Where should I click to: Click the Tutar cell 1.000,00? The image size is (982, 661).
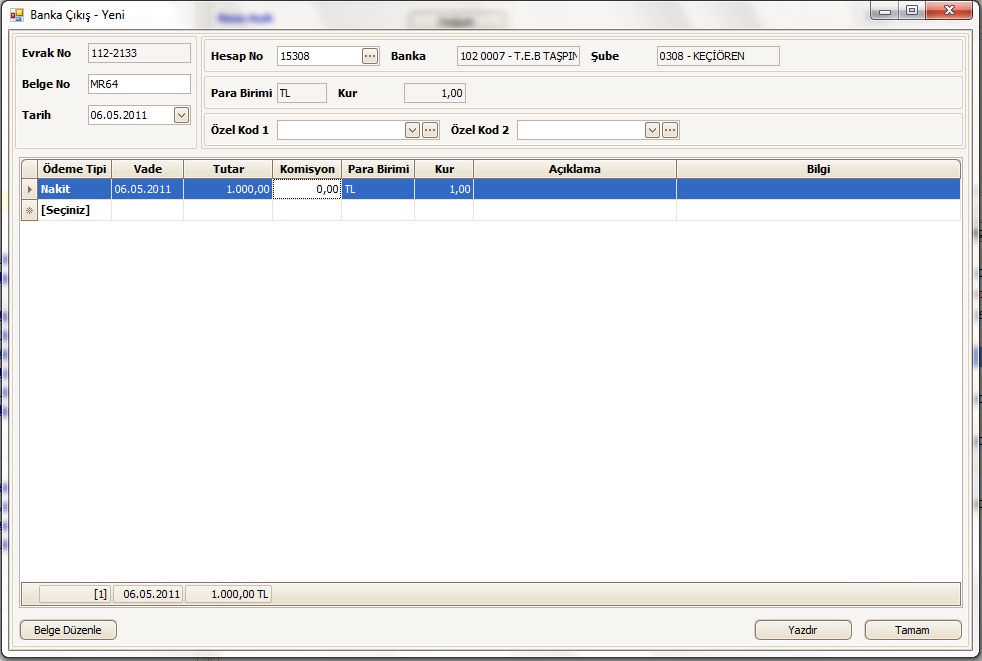[x=228, y=189]
